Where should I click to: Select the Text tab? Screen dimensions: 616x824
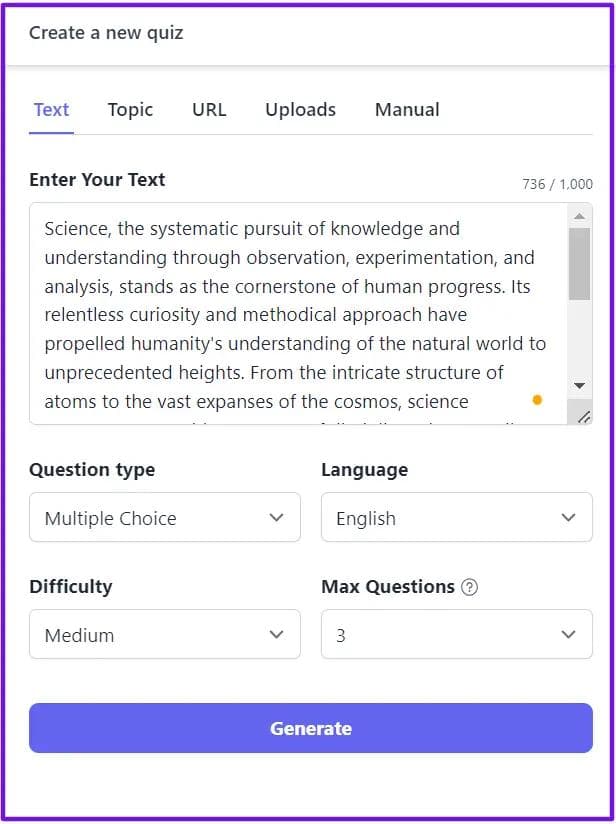click(52, 109)
